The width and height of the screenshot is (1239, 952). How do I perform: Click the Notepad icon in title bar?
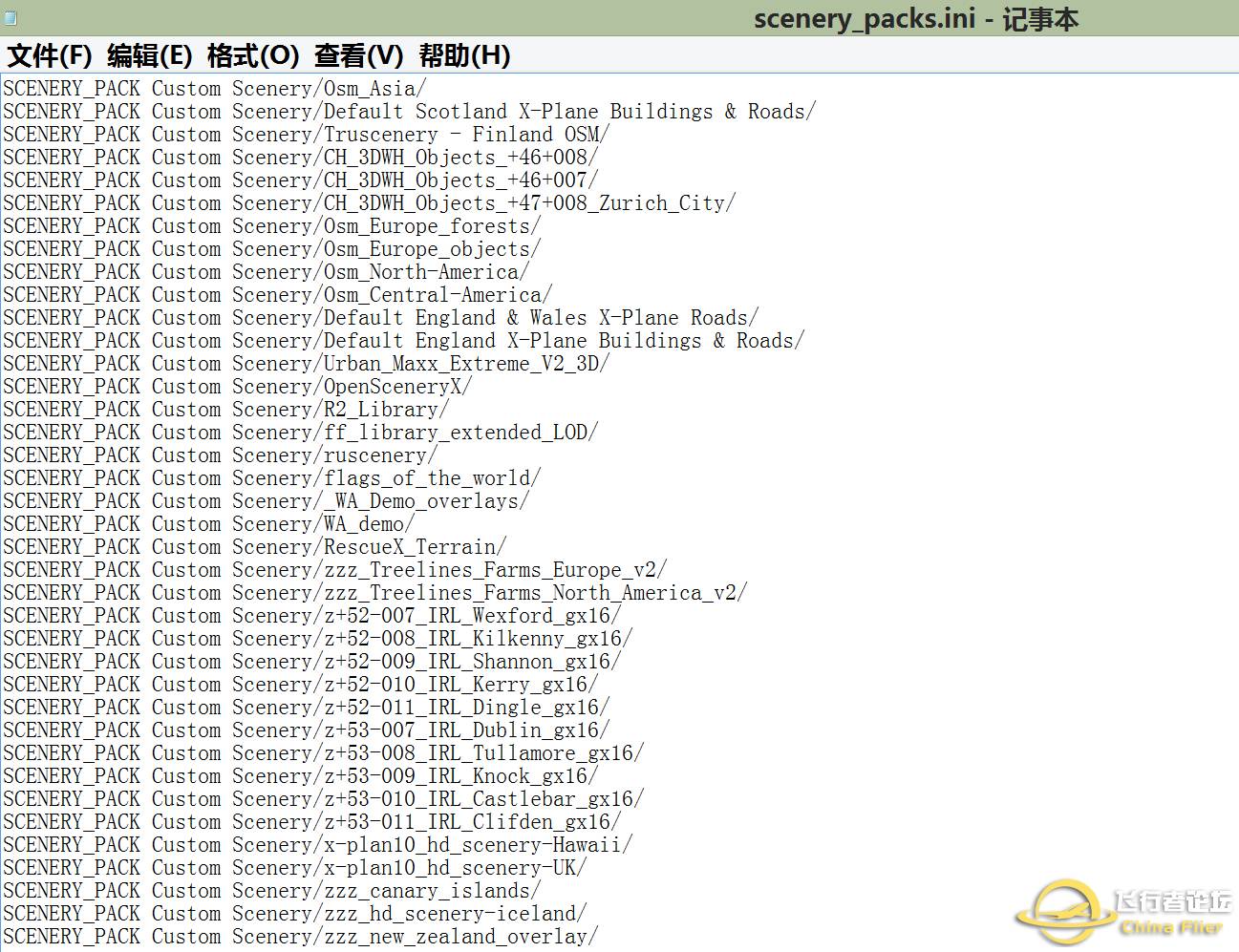pyautogui.click(x=10, y=17)
